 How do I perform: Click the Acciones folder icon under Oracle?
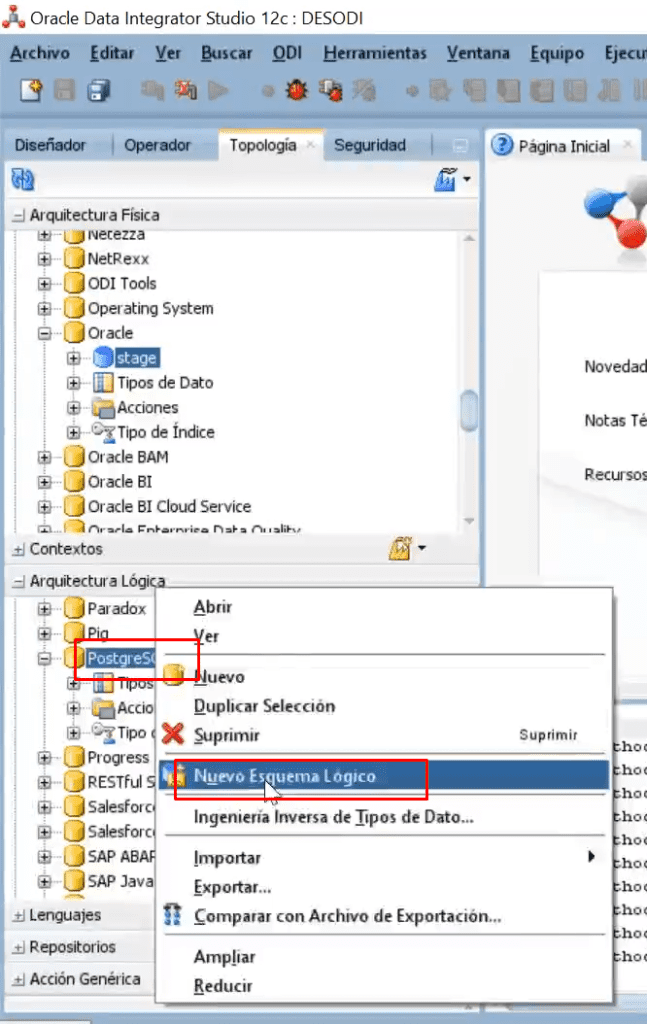pyautogui.click(x=103, y=408)
